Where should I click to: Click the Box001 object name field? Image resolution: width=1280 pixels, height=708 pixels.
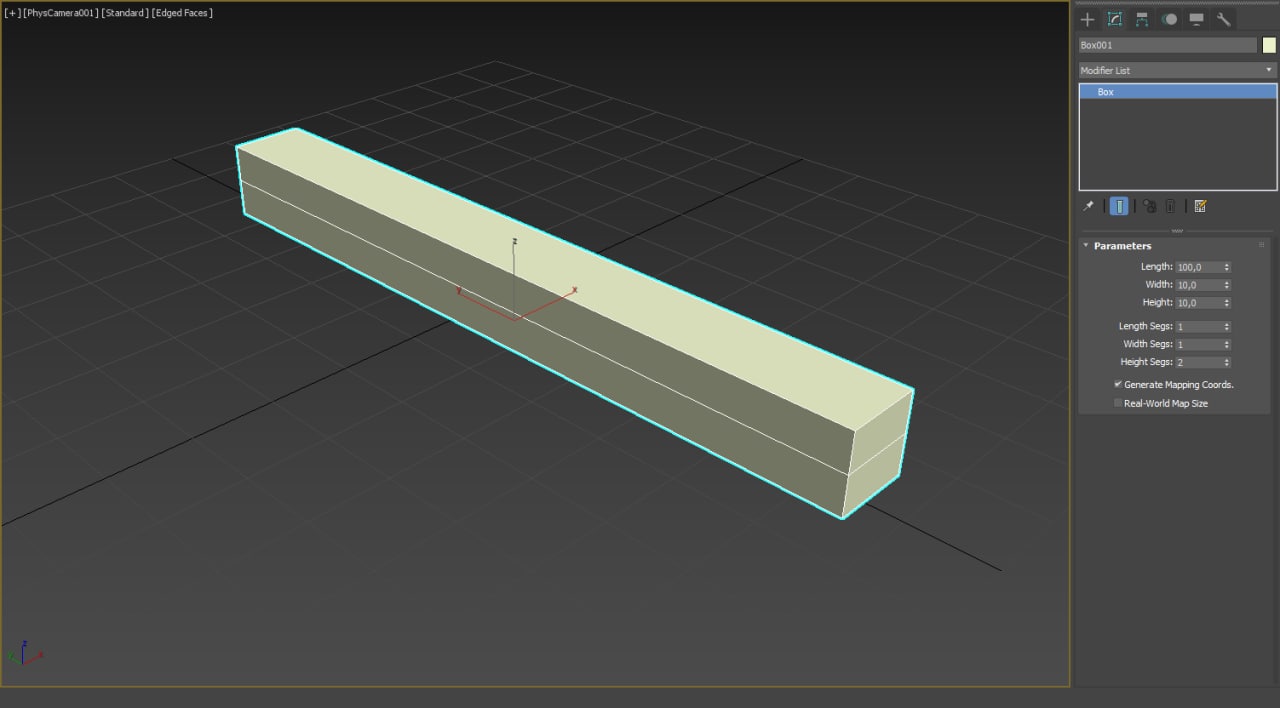[x=1167, y=45]
